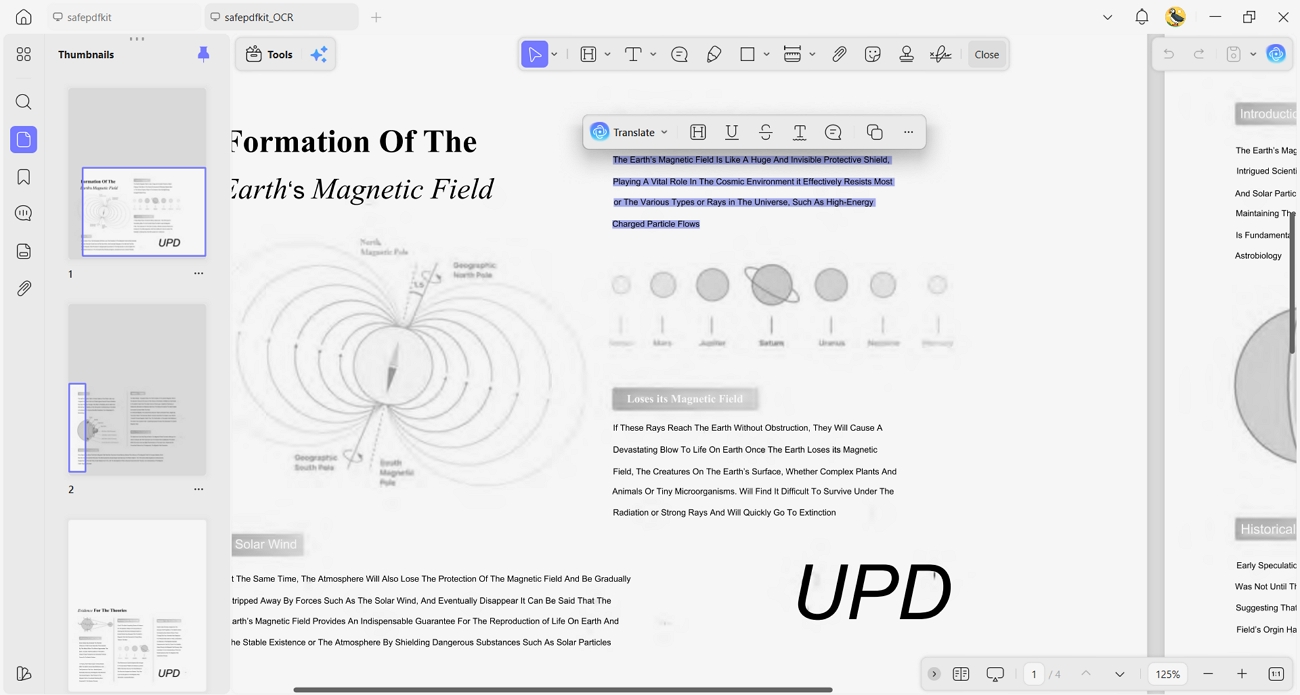
Task: Toggle the pin on Thumbnails panel
Action: [203, 55]
